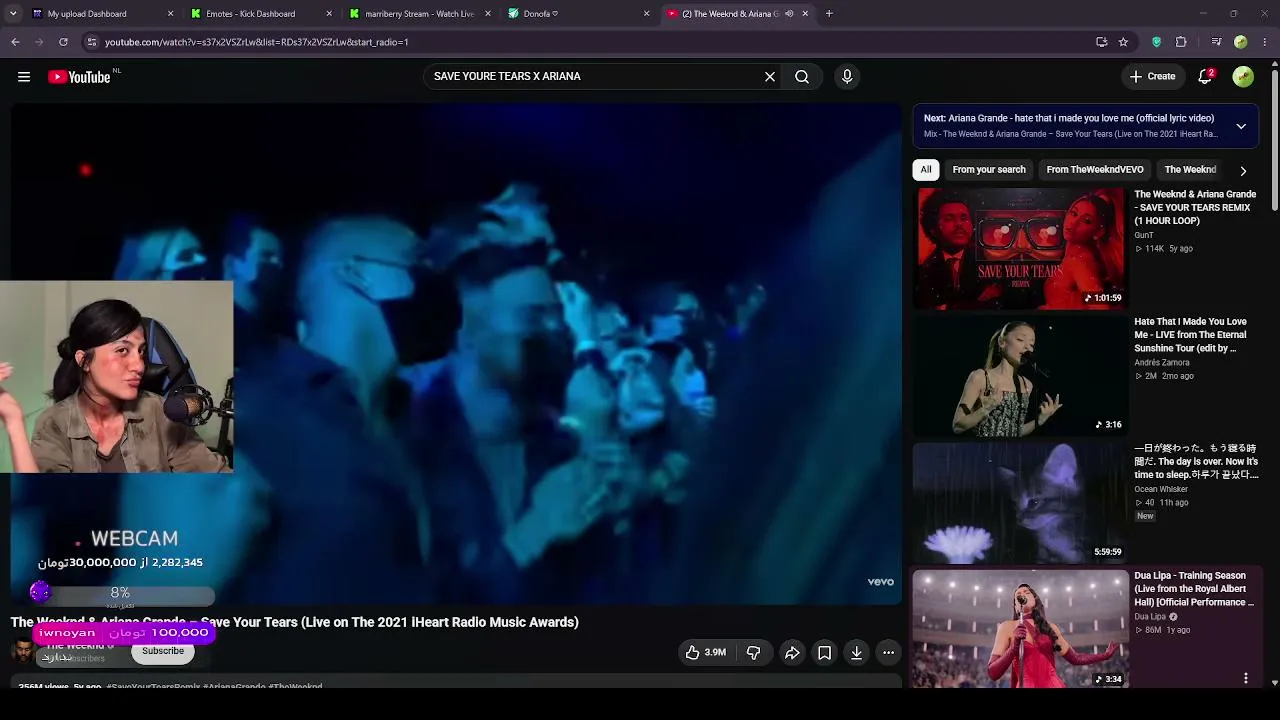1280x720 pixels.
Task: Open the green shield extension
Action: tap(1157, 42)
